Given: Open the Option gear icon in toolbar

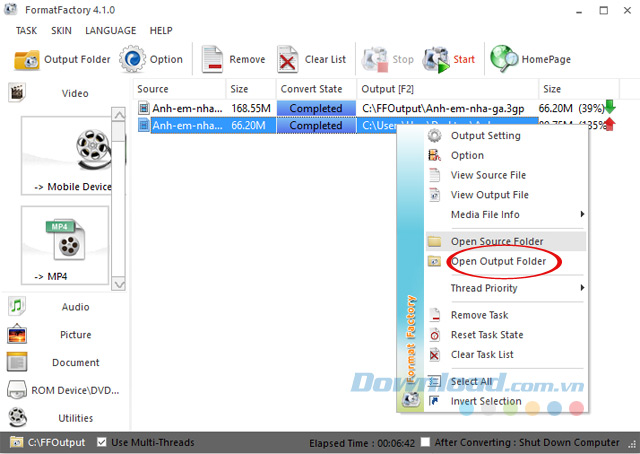Looking at the screenshot, I should (132, 59).
